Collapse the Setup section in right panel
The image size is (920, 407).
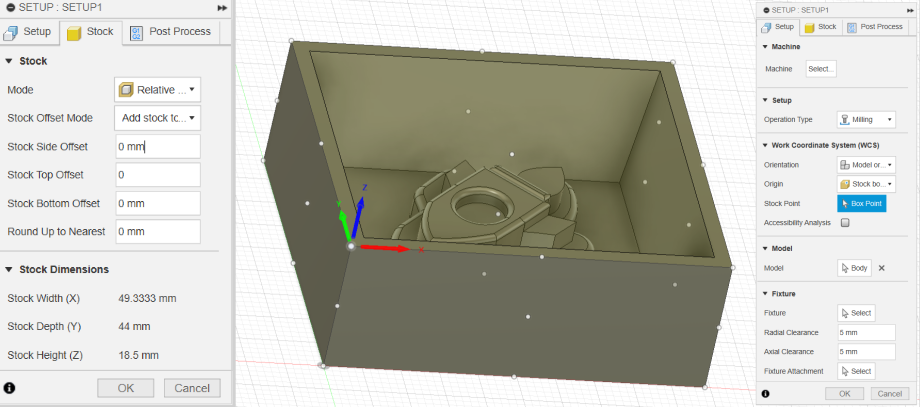pos(765,100)
